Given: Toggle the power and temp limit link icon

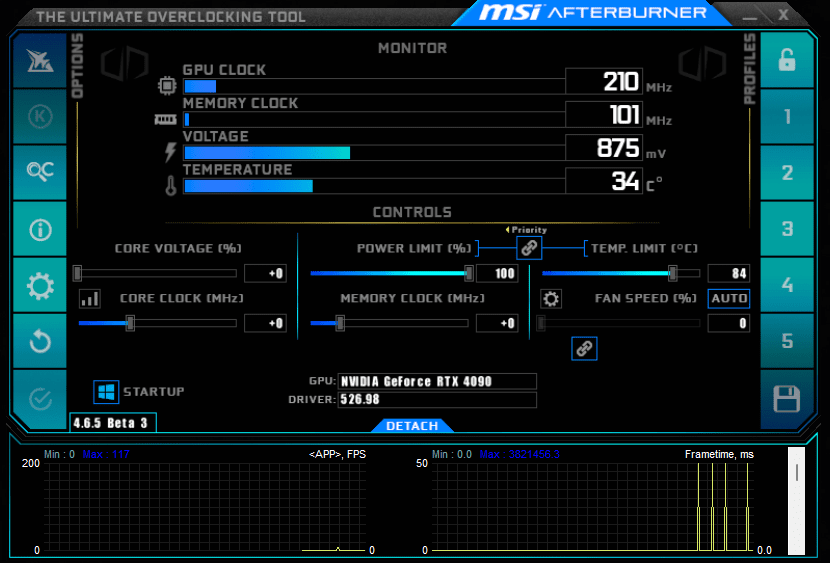Looking at the screenshot, I should click(529, 248).
